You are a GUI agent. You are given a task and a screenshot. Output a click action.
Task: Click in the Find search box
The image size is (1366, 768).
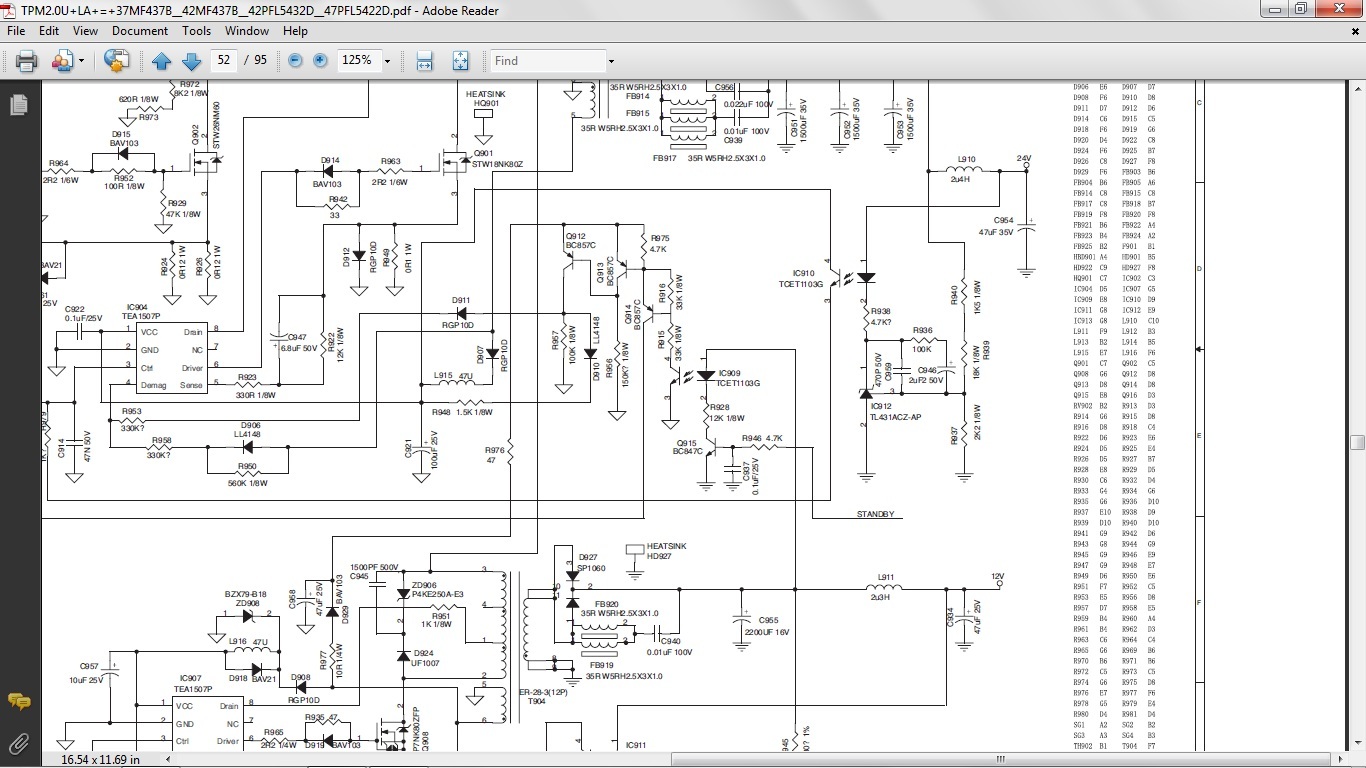pos(545,61)
